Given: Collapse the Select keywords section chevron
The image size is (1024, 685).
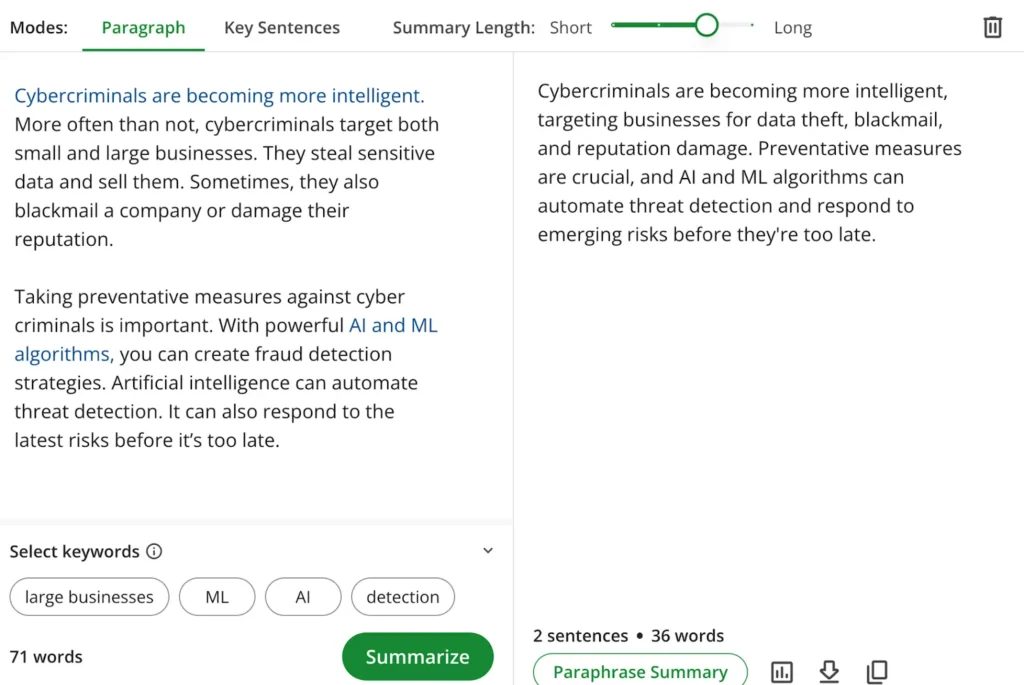Looking at the screenshot, I should click(488, 550).
